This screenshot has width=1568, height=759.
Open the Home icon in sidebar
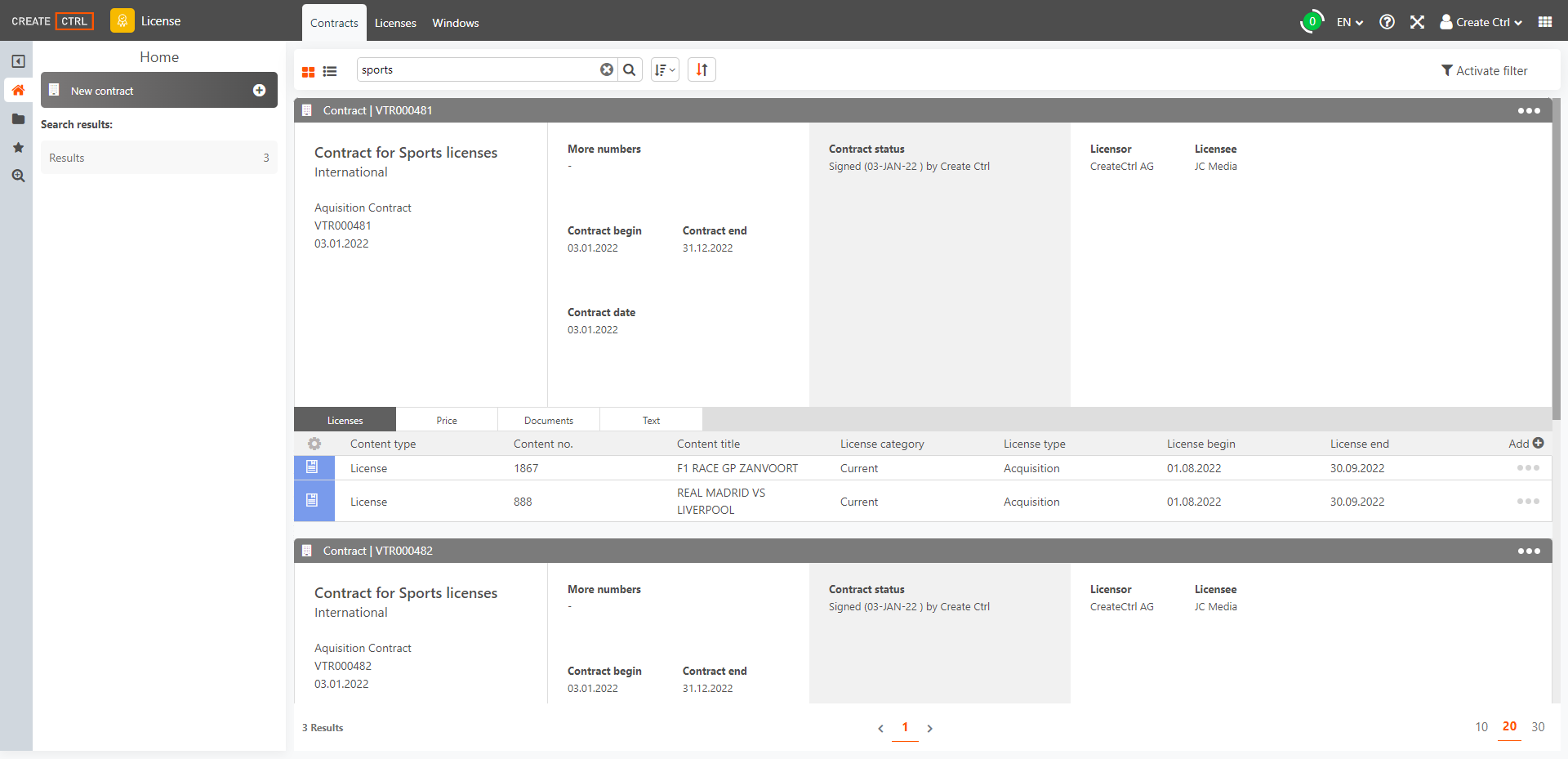click(18, 90)
